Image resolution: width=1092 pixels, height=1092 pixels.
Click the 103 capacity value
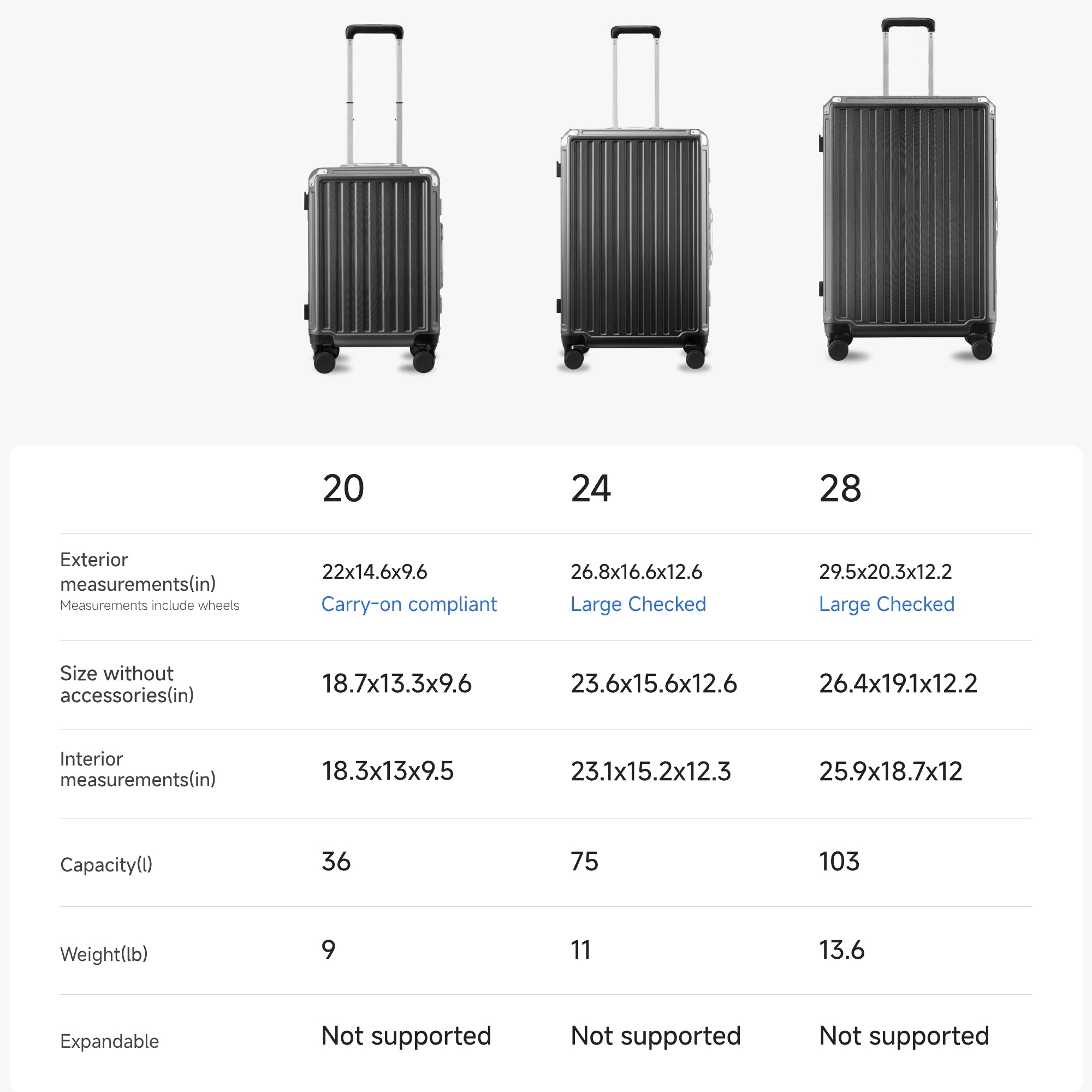pyautogui.click(x=839, y=862)
